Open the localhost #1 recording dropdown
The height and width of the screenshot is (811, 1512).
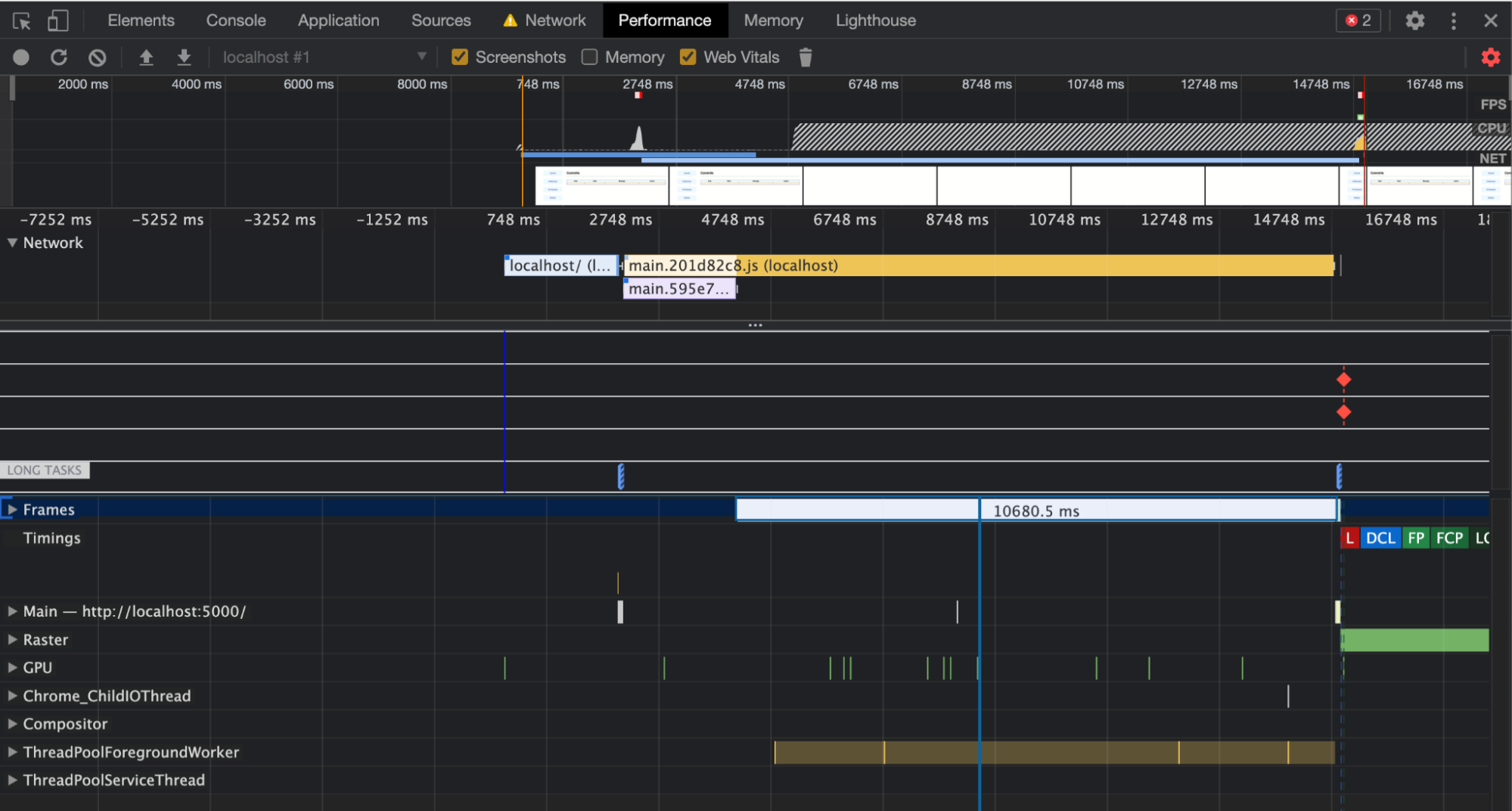click(324, 57)
